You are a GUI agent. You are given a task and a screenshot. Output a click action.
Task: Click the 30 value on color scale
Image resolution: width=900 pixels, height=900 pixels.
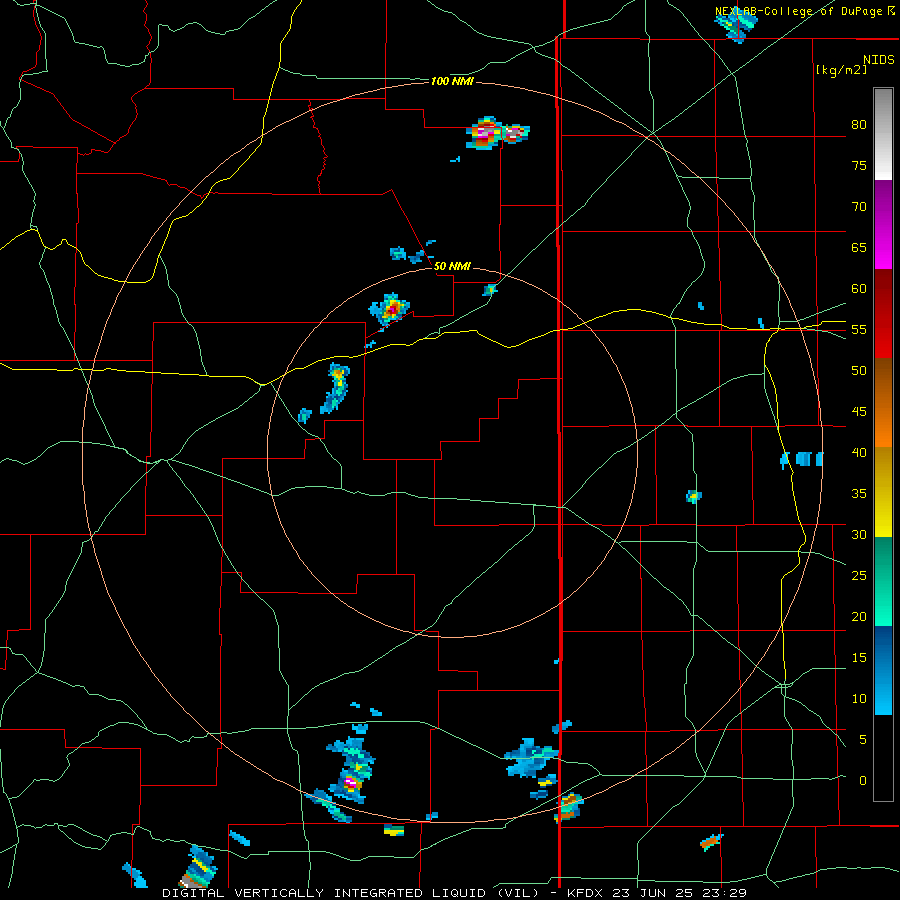click(859, 534)
